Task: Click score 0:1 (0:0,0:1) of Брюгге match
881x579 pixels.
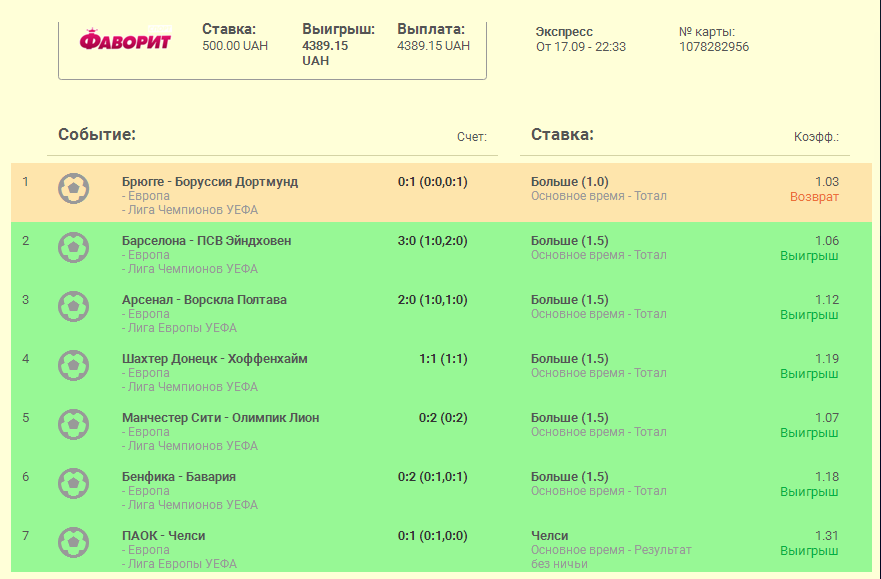Action: tap(433, 182)
